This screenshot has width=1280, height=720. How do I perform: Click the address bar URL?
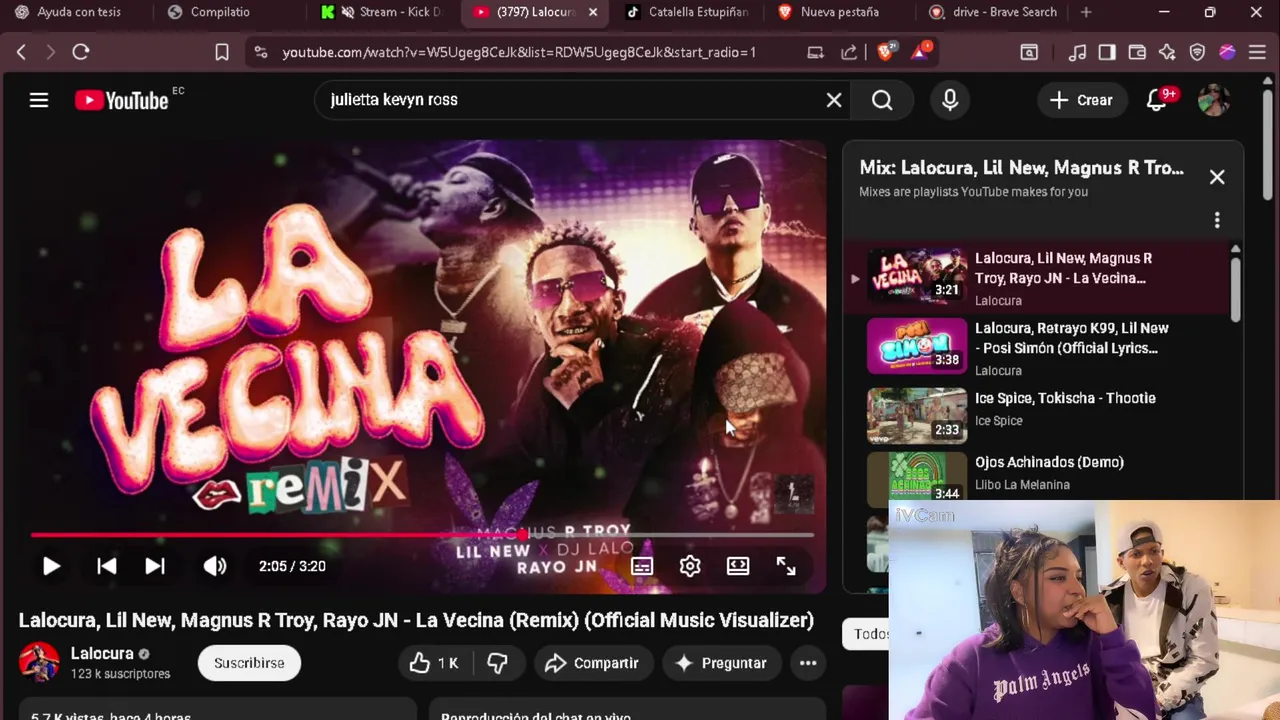[x=519, y=52]
